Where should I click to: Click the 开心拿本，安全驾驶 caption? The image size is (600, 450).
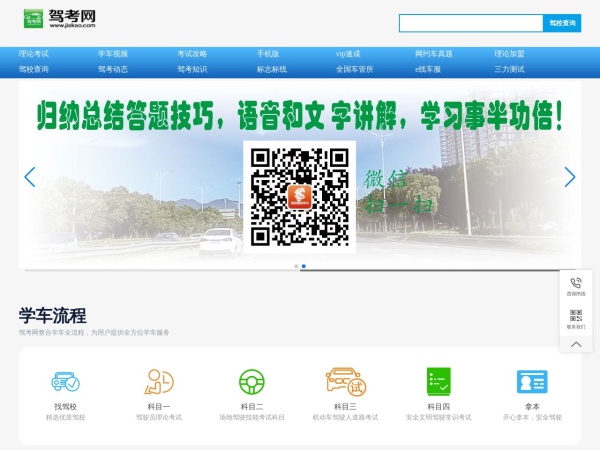[532, 417]
